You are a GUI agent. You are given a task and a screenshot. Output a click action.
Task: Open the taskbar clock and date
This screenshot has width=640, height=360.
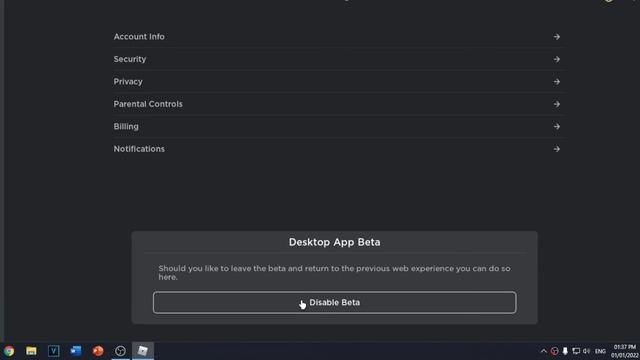624,351
